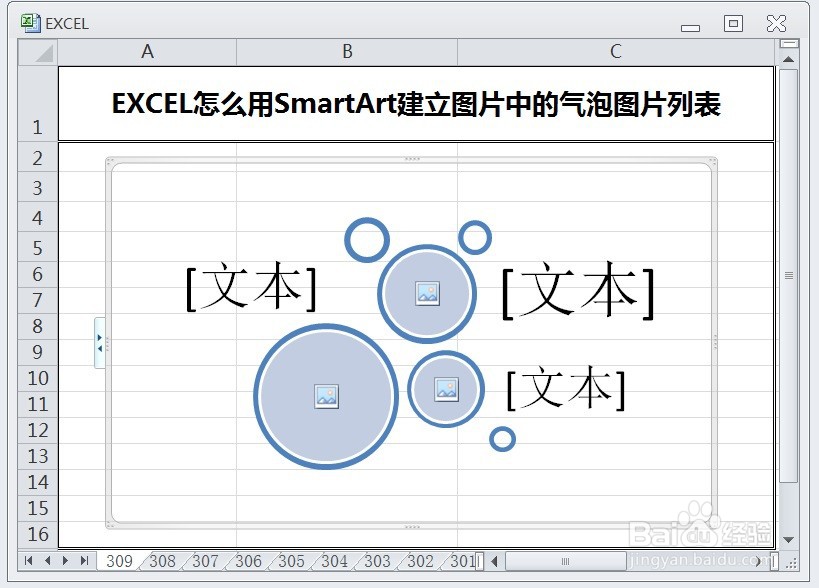The height and width of the screenshot is (588, 819).
Task: Switch to sheet tab 307
Action: click(205, 561)
